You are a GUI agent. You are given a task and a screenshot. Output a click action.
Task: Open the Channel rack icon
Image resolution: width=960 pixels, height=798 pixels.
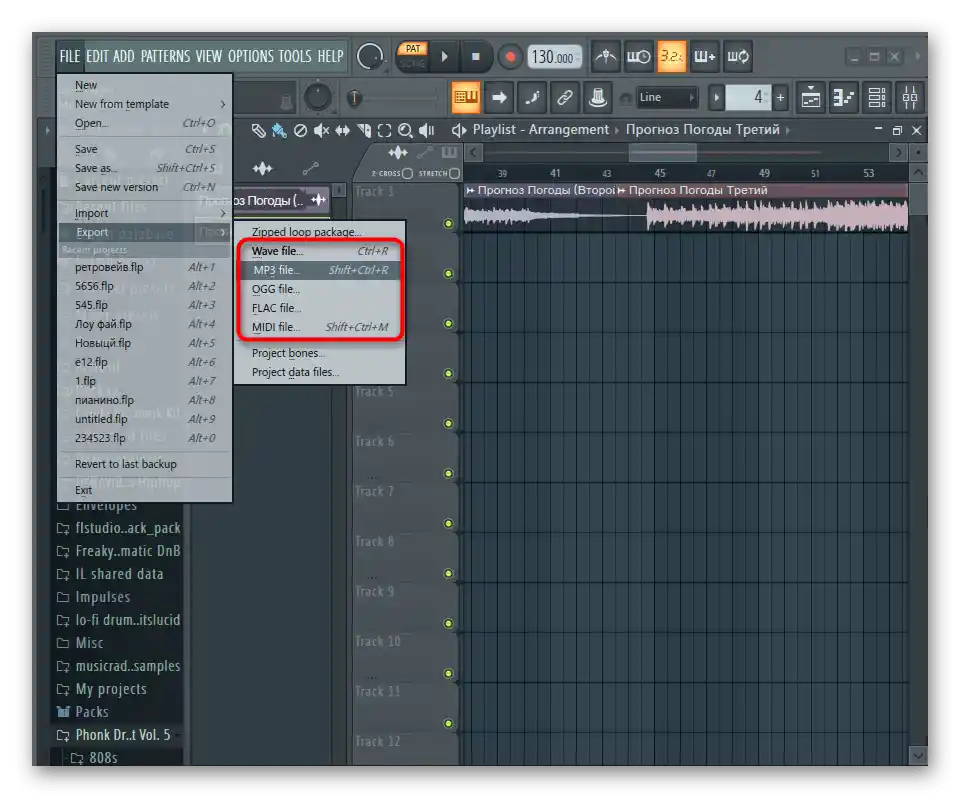(x=877, y=97)
